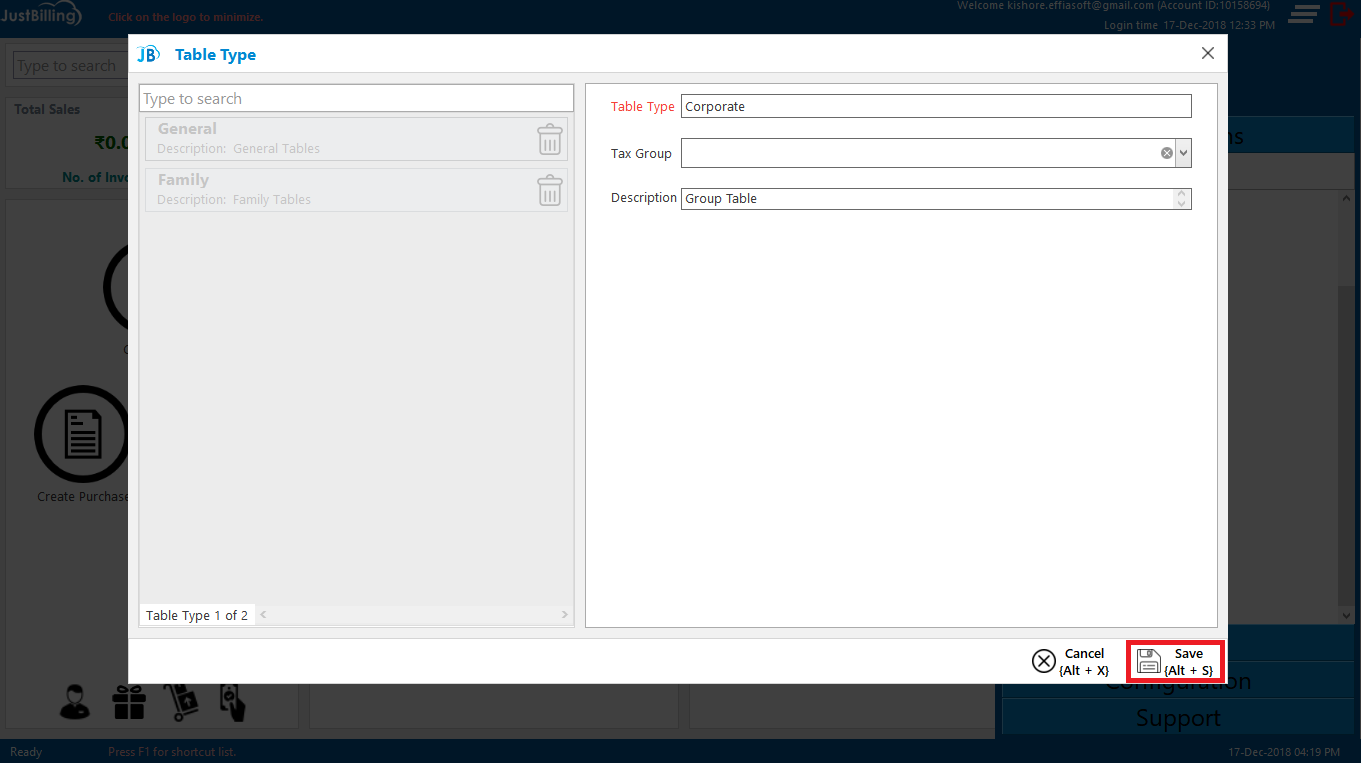Click the JB logo in dialog title
The width and height of the screenshot is (1361, 763).
pyautogui.click(x=148, y=54)
